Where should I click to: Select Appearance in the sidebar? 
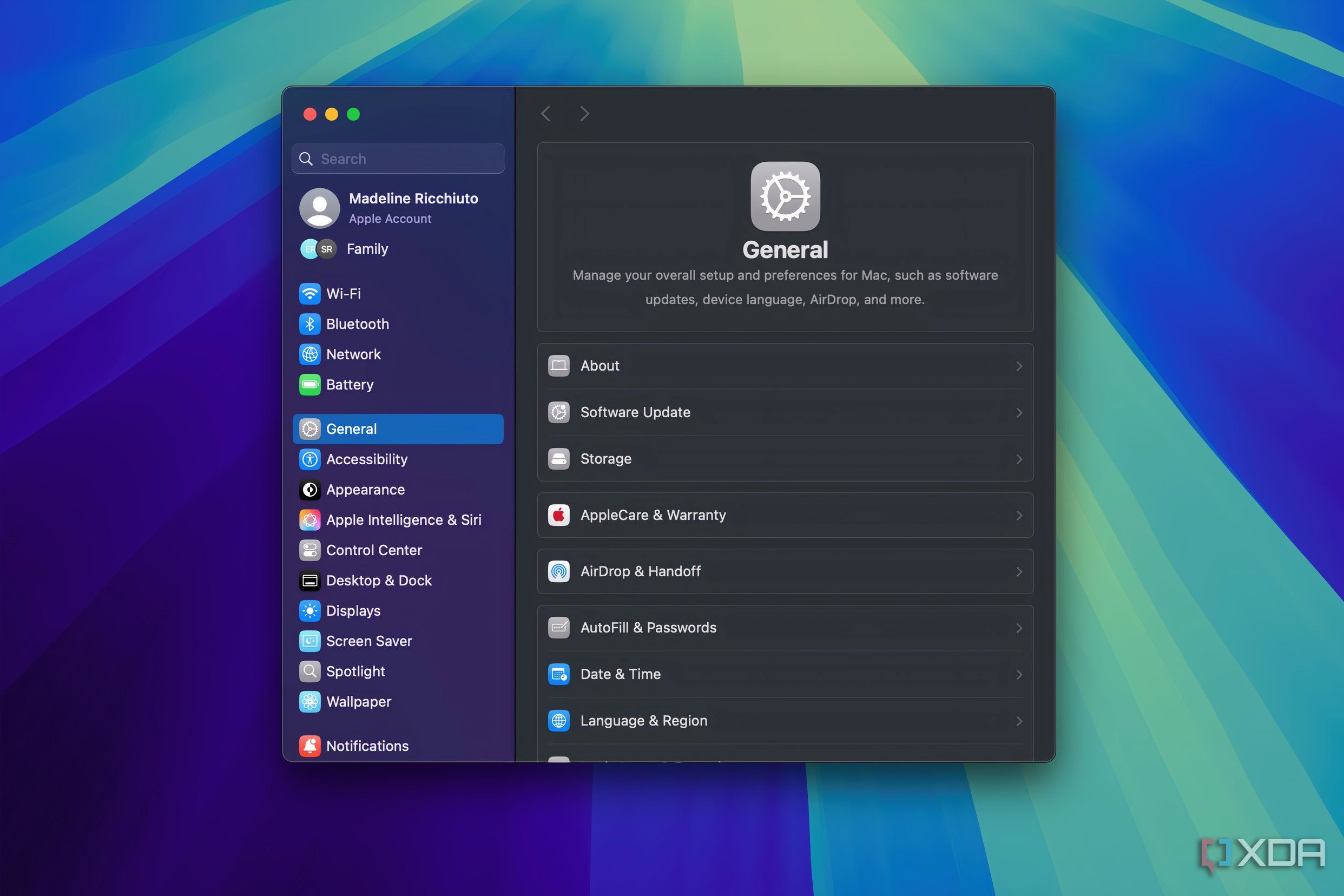tap(365, 490)
